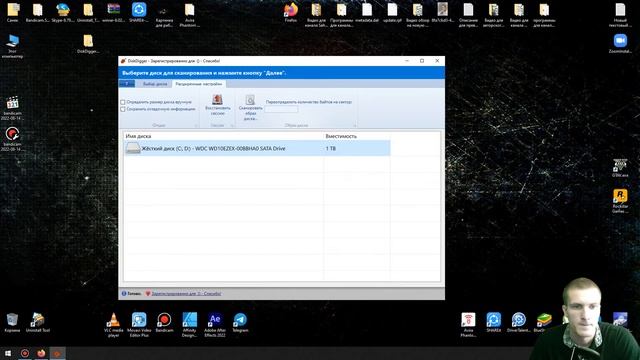
Task: Open the blue help question-mark tab
Action: 127,84
